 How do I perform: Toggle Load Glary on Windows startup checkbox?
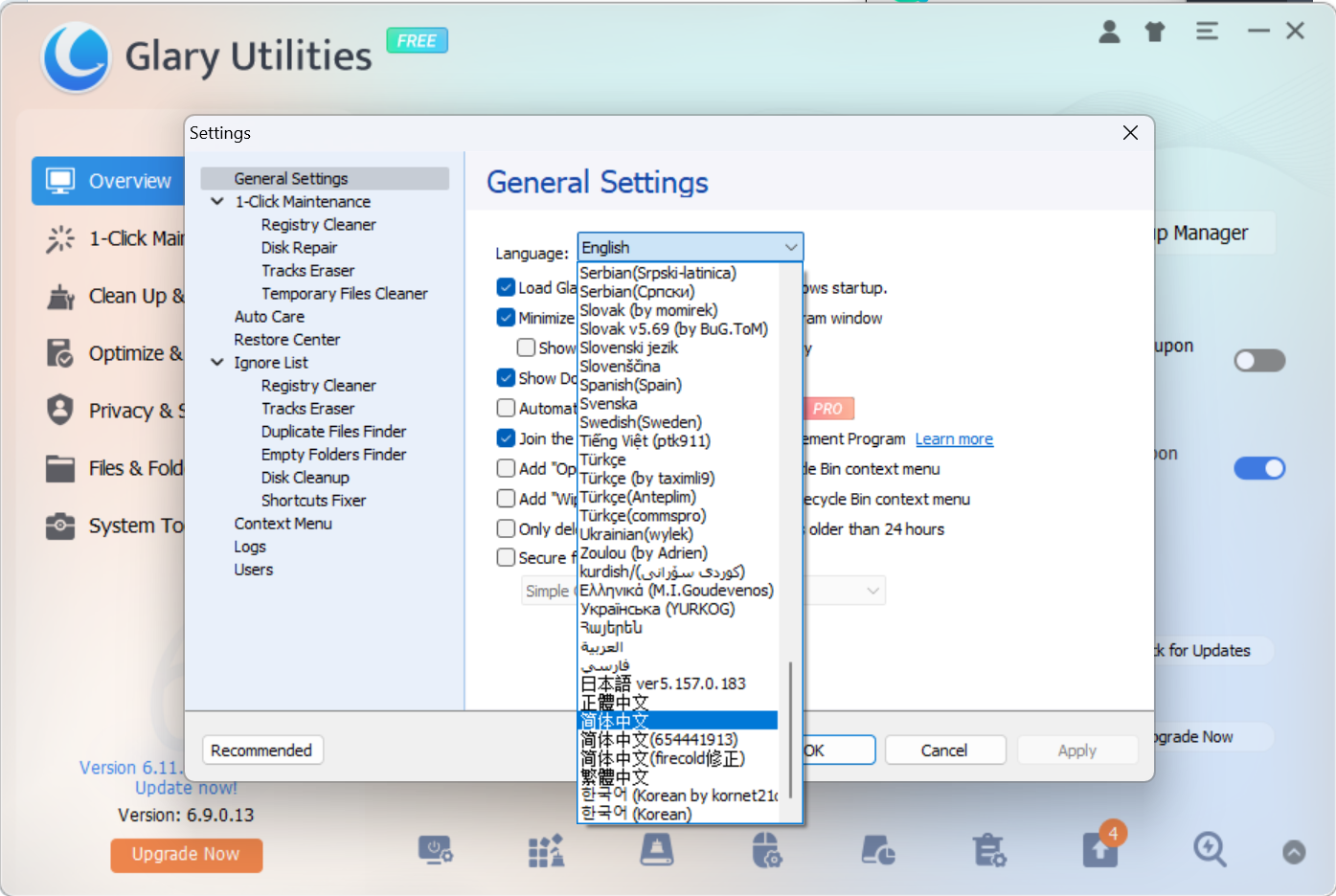[x=507, y=287]
